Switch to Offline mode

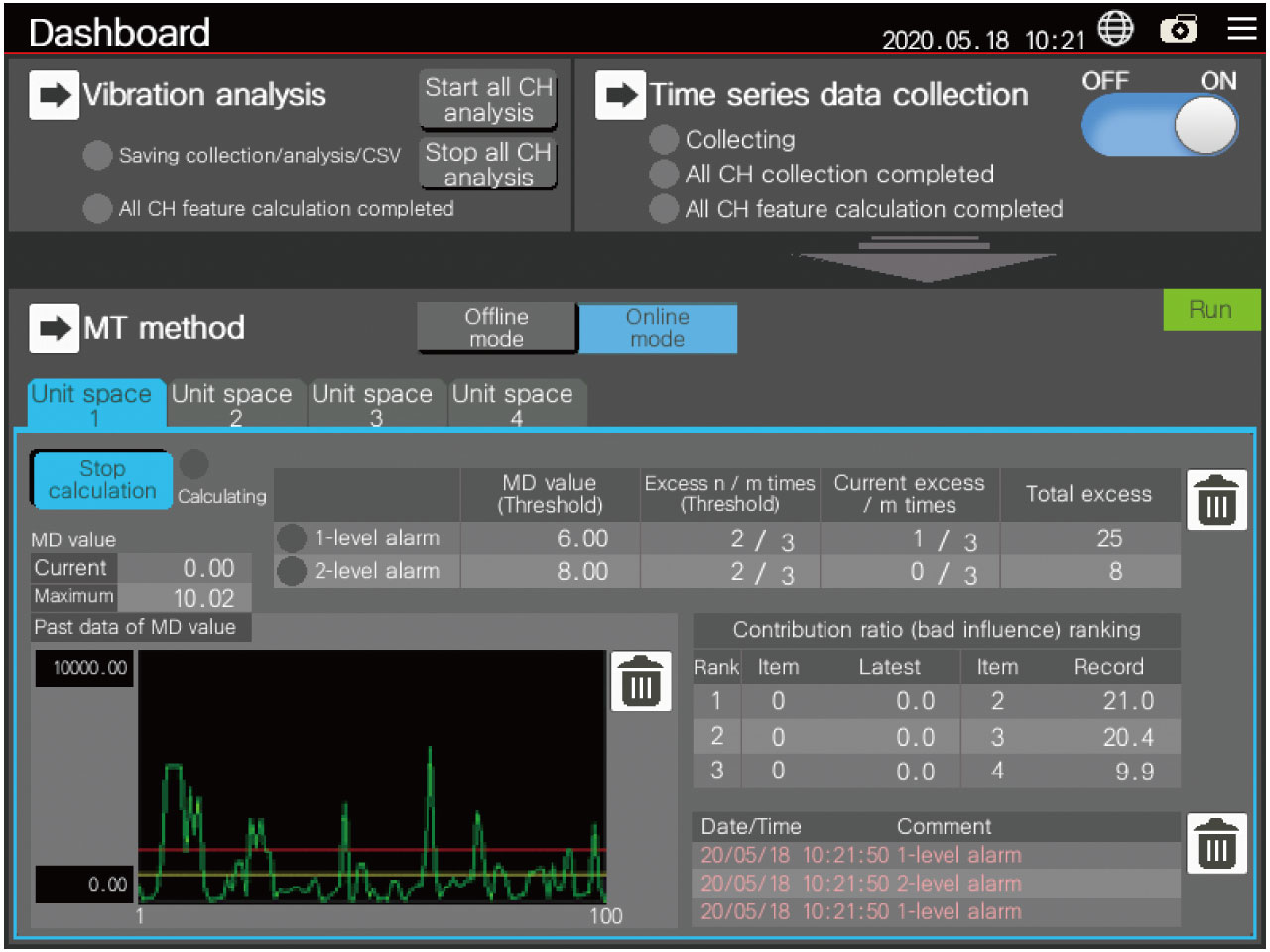[x=497, y=328]
